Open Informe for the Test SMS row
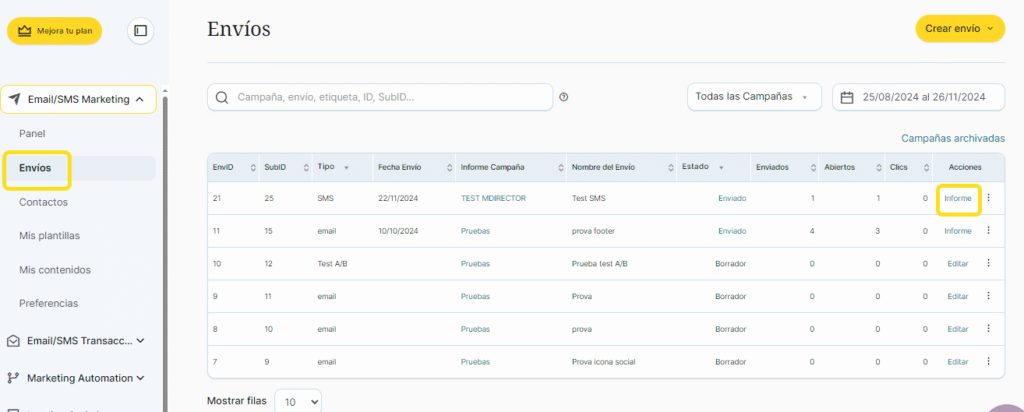 tap(957, 198)
